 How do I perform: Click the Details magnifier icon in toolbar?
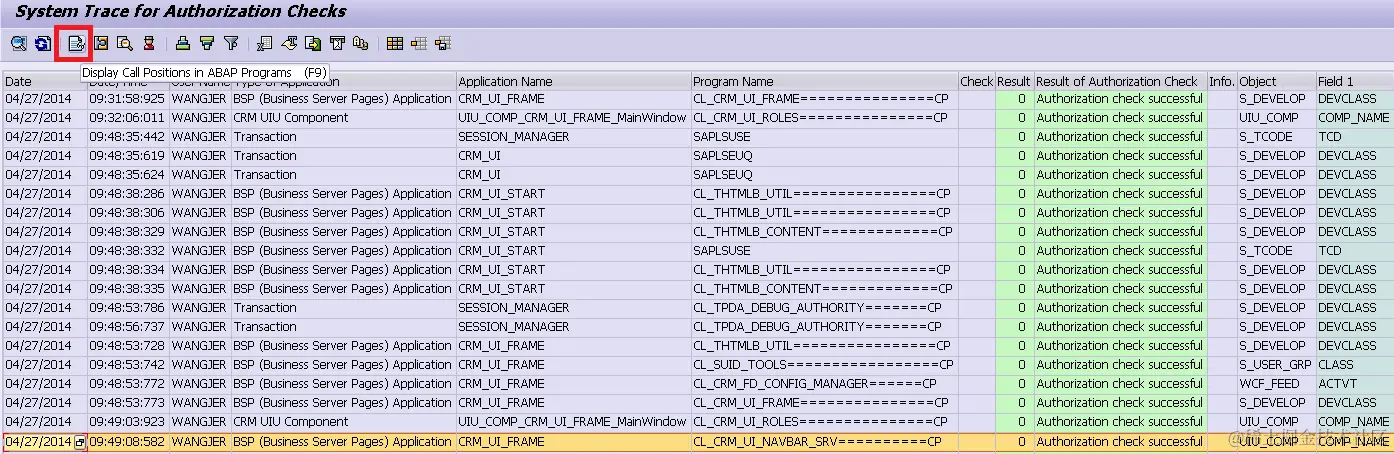click(x=19, y=43)
